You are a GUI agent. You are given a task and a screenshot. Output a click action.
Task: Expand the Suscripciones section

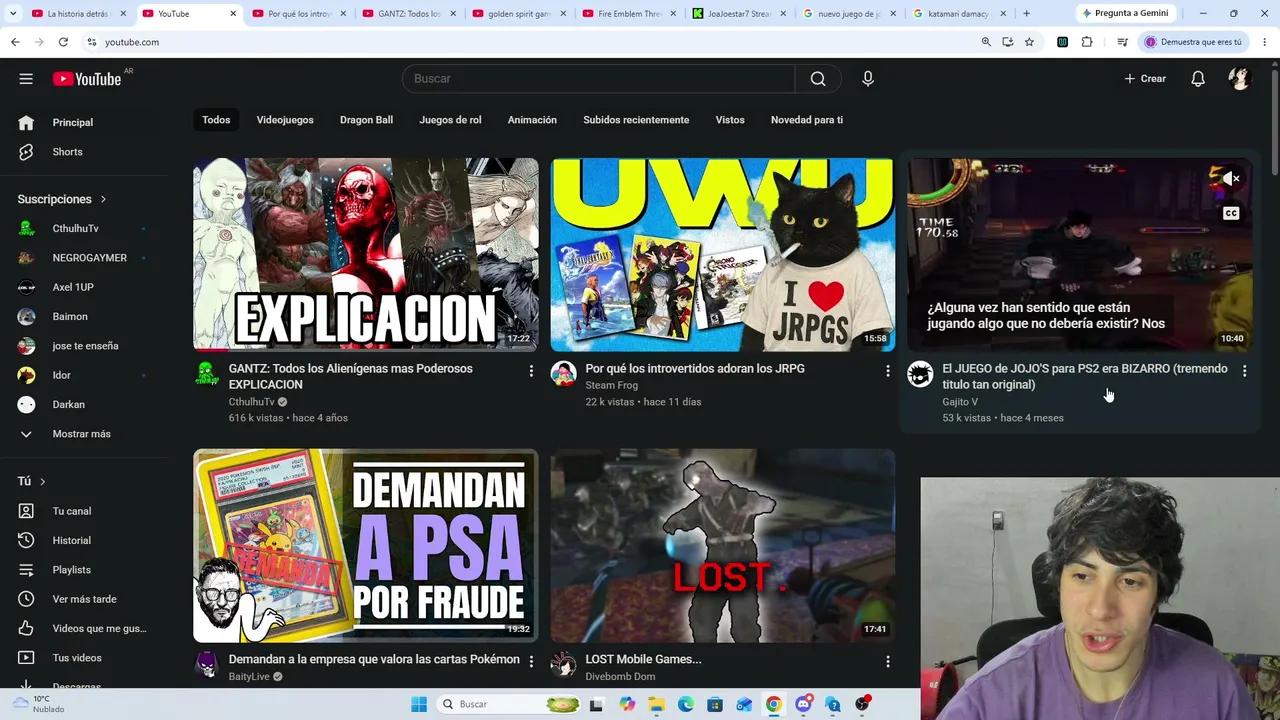tap(62, 199)
